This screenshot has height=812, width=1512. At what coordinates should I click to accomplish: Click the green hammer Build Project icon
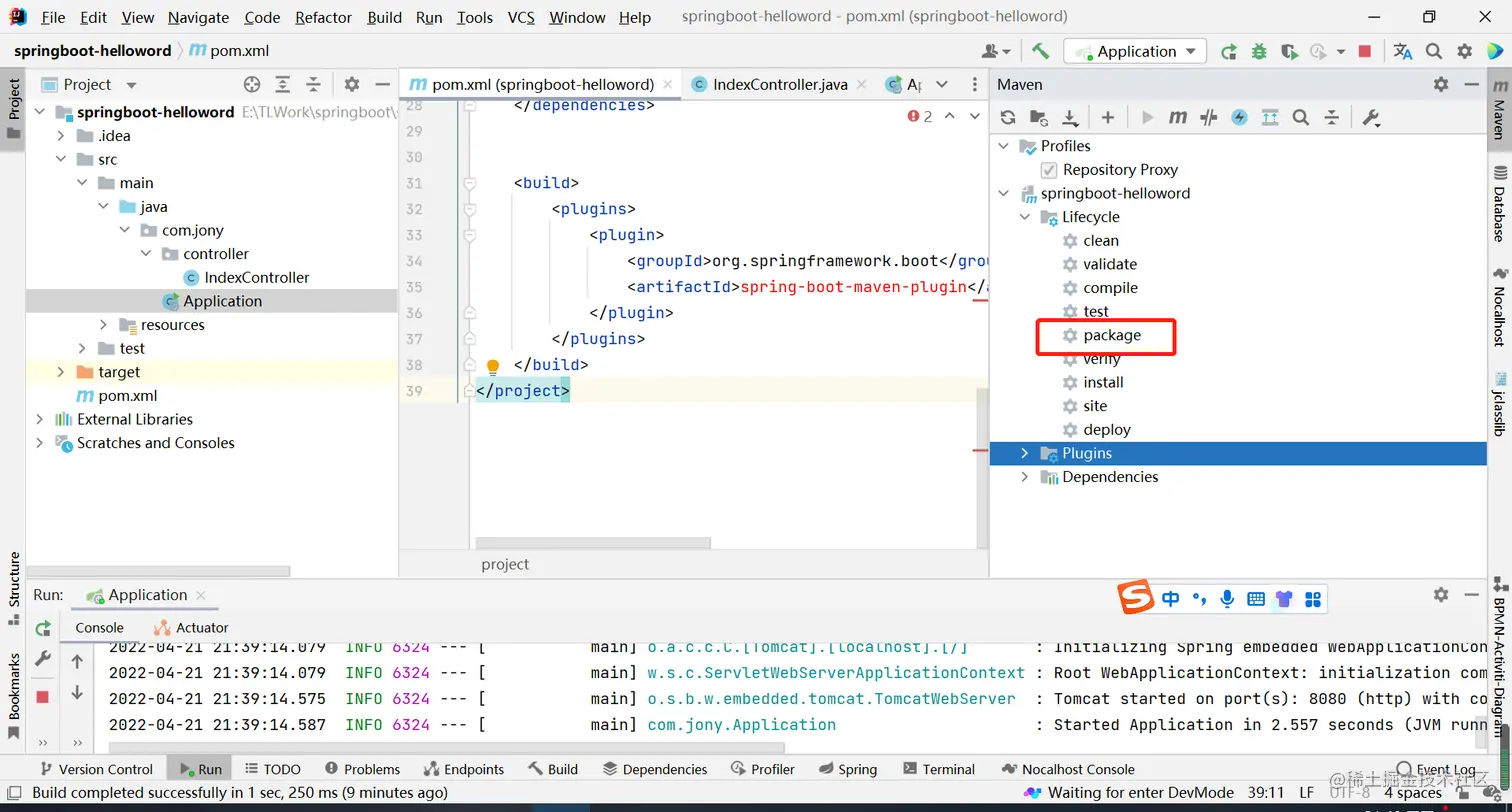(1041, 51)
